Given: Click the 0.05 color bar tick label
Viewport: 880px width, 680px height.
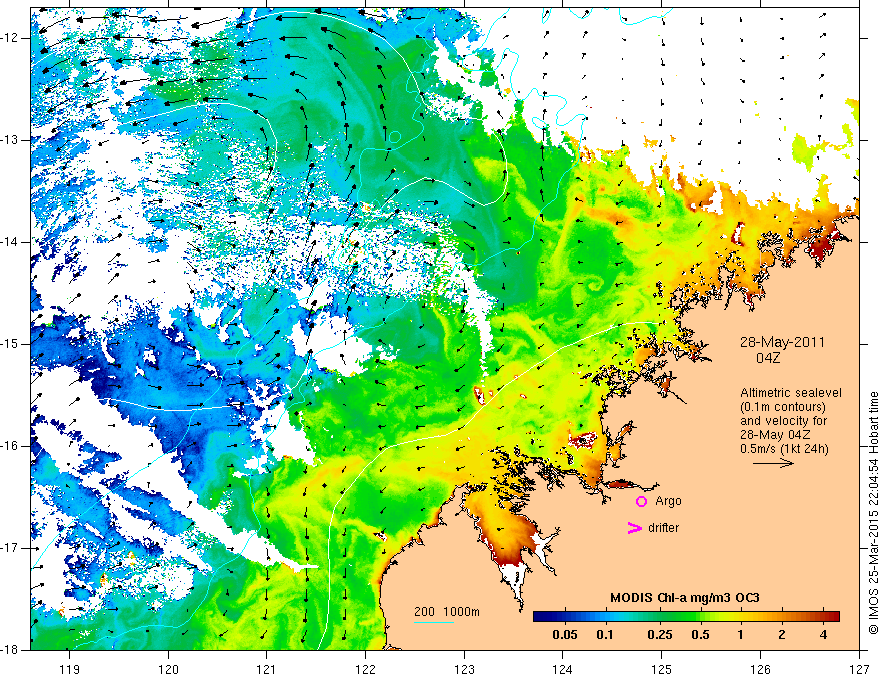Looking at the screenshot, I should tap(565, 635).
